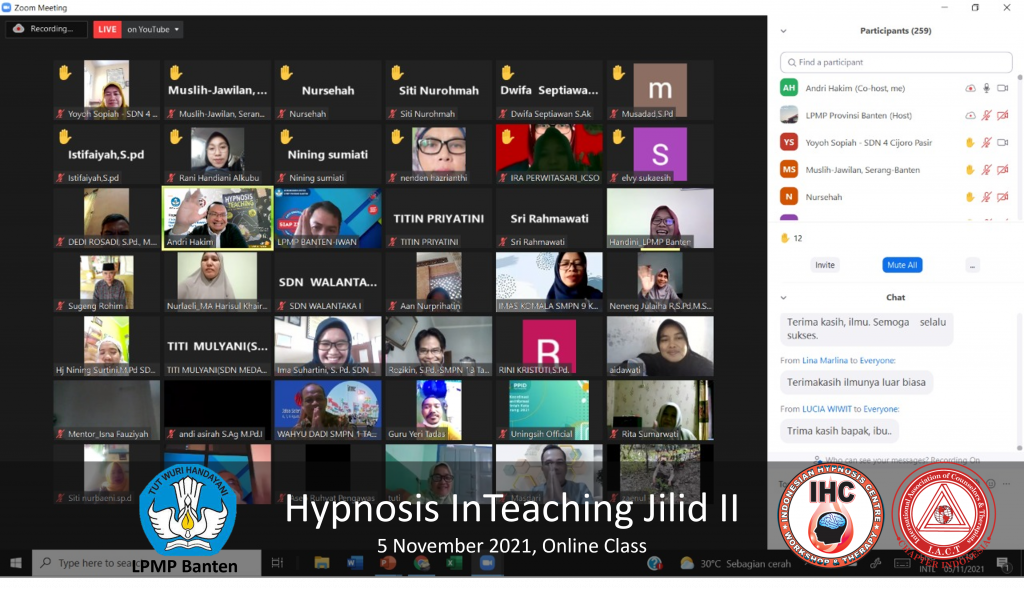Viewport: 1024px width, 589px height.
Task: Collapse the Participants panel chevron
Action: [783, 31]
